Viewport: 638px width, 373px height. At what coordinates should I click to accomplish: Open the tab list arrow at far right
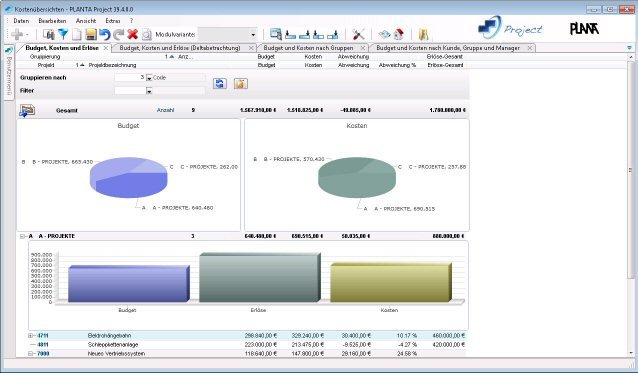tap(630, 48)
